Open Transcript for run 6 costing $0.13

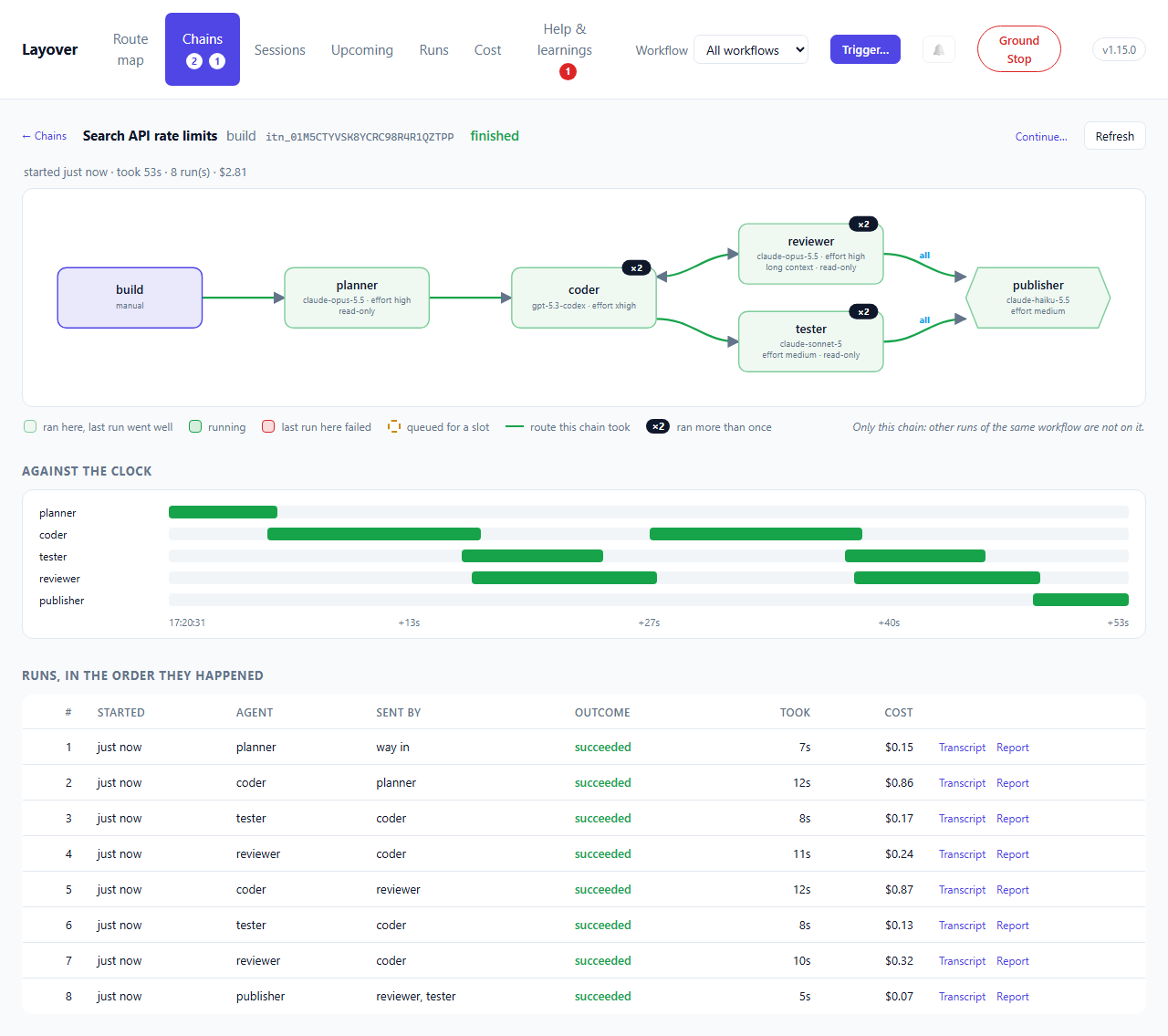coord(962,926)
